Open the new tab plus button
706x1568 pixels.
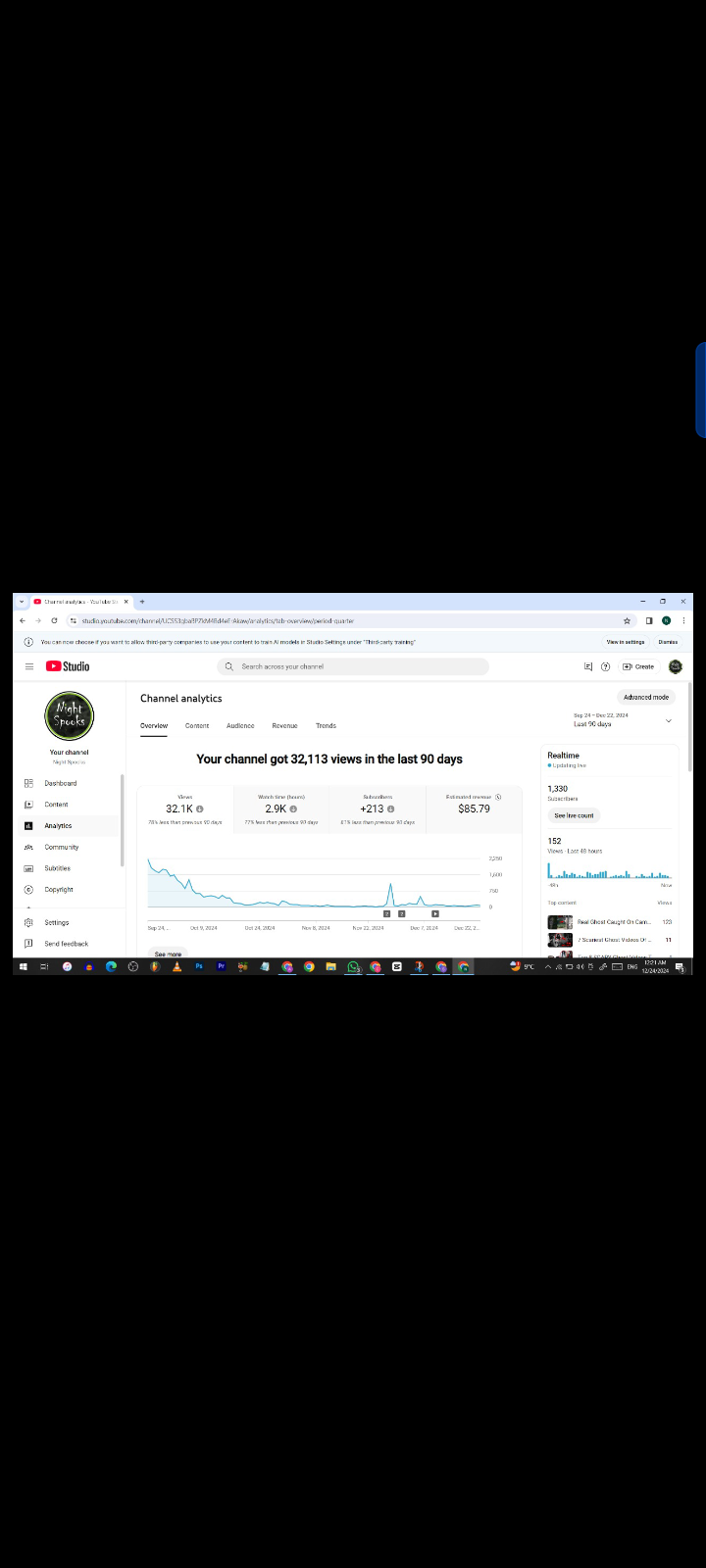tap(142, 602)
